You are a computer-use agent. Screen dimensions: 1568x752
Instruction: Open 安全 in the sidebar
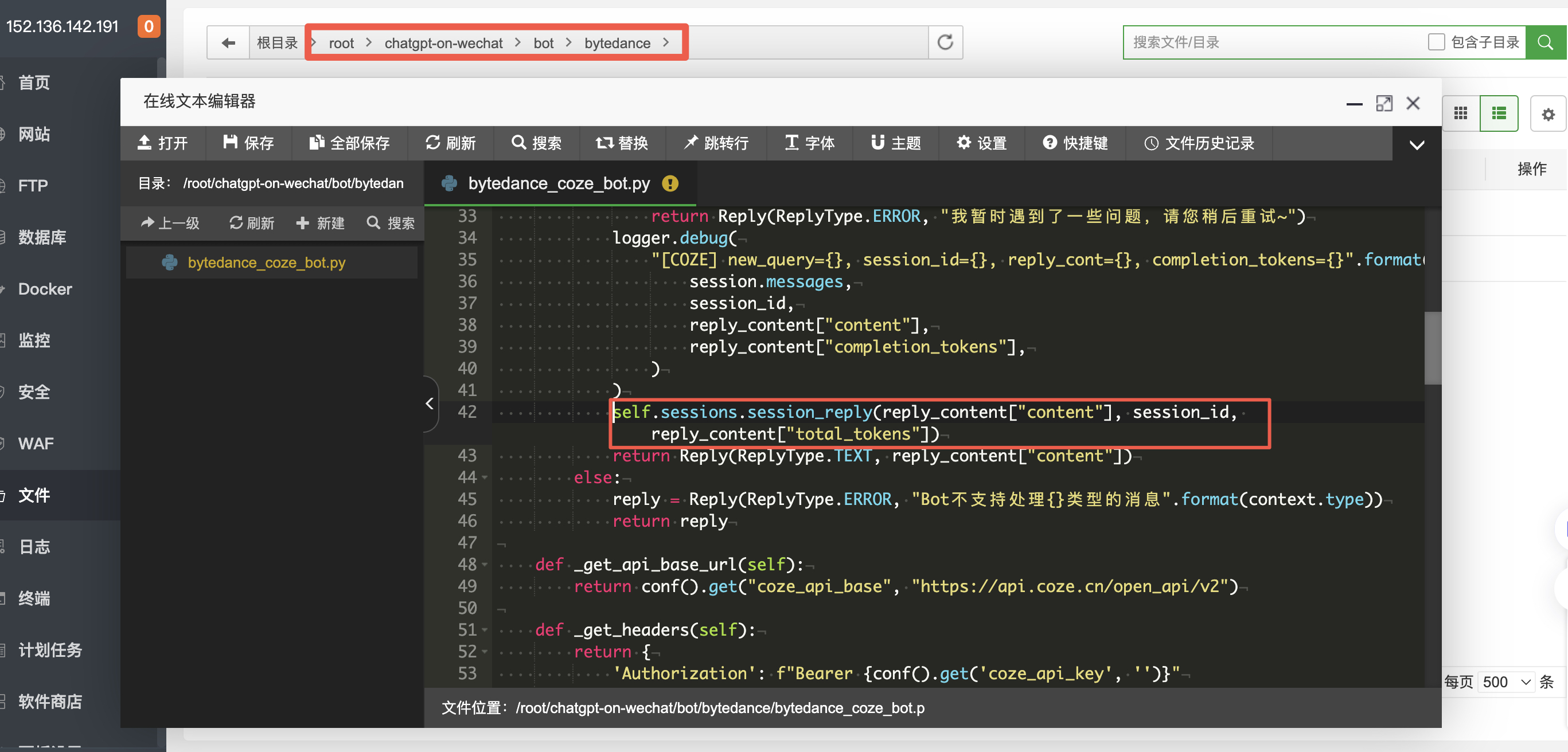pyautogui.click(x=34, y=392)
